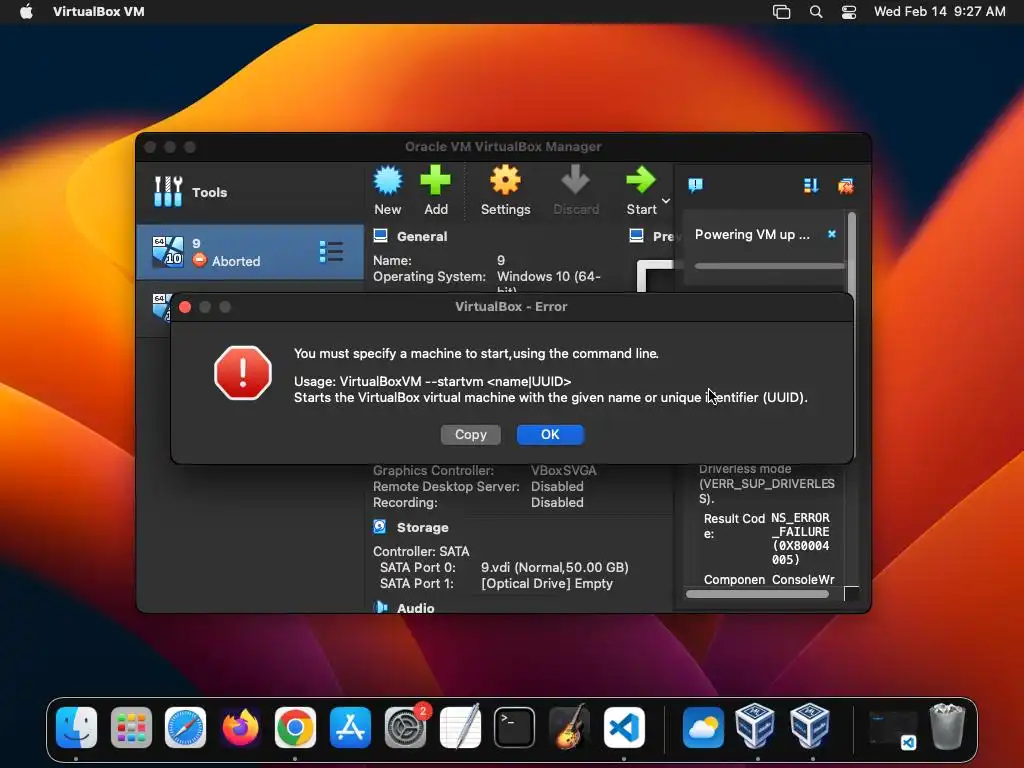Click the date and time in menu bar
This screenshot has height=768, width=1024.
point(940,12)
